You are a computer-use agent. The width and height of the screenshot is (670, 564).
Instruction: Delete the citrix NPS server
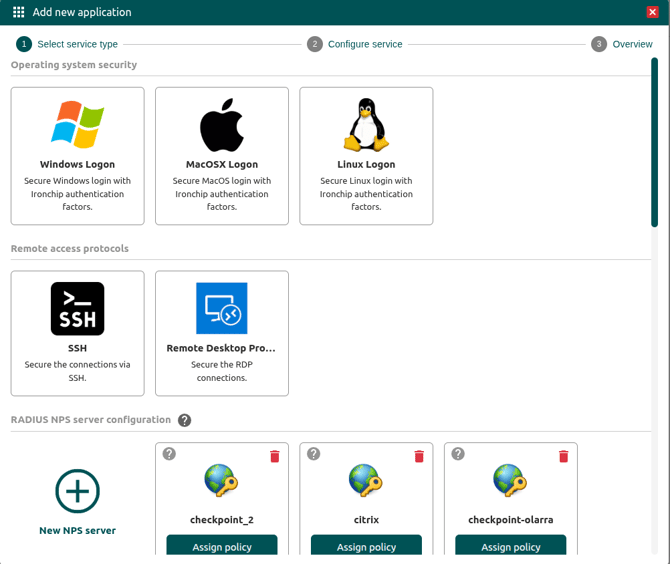tap(419, 456)
